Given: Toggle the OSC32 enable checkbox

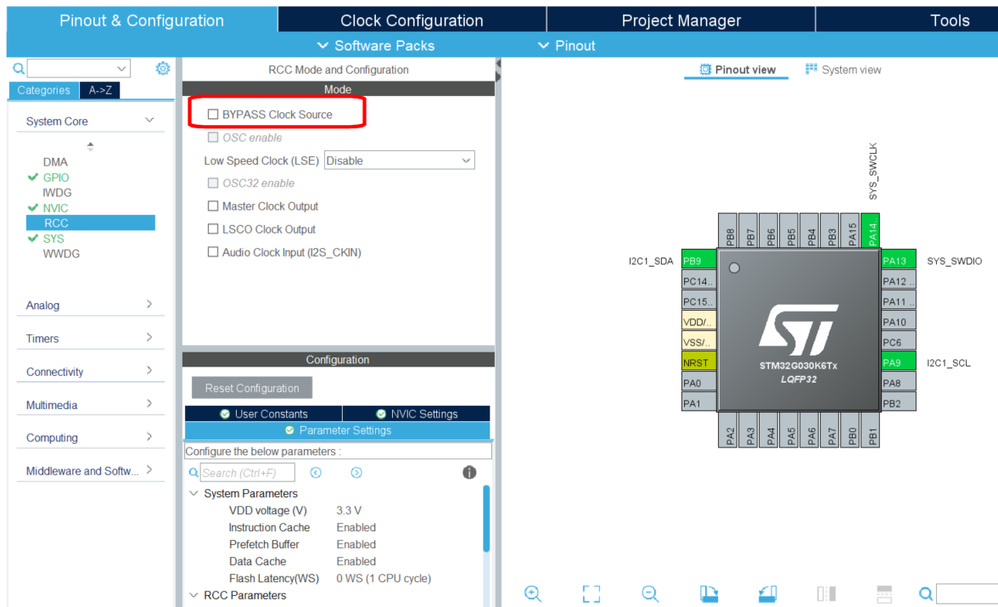Looking at the screenshot, I should point(213,183).
